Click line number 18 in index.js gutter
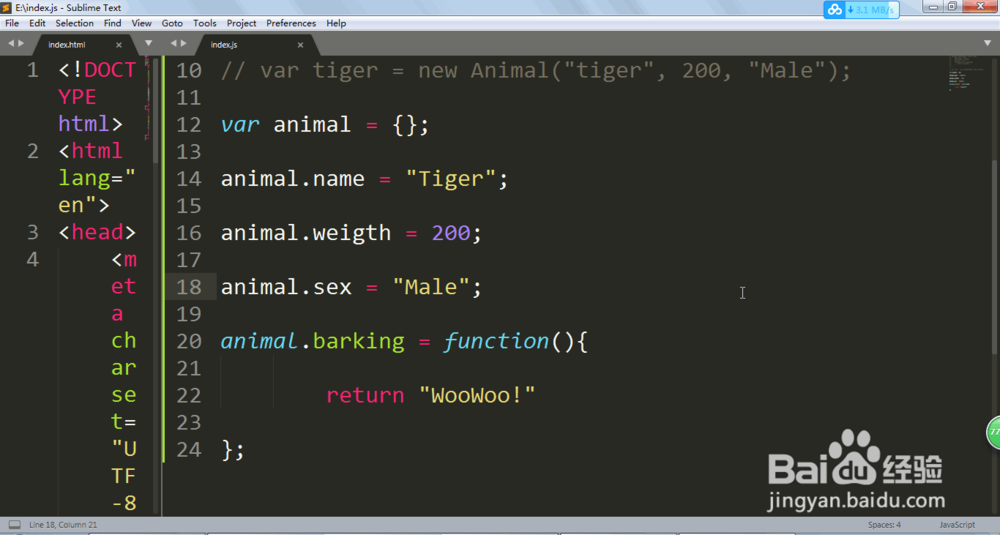The height and width of the screenshot is (535, 1000). click(x=189, y=287)
